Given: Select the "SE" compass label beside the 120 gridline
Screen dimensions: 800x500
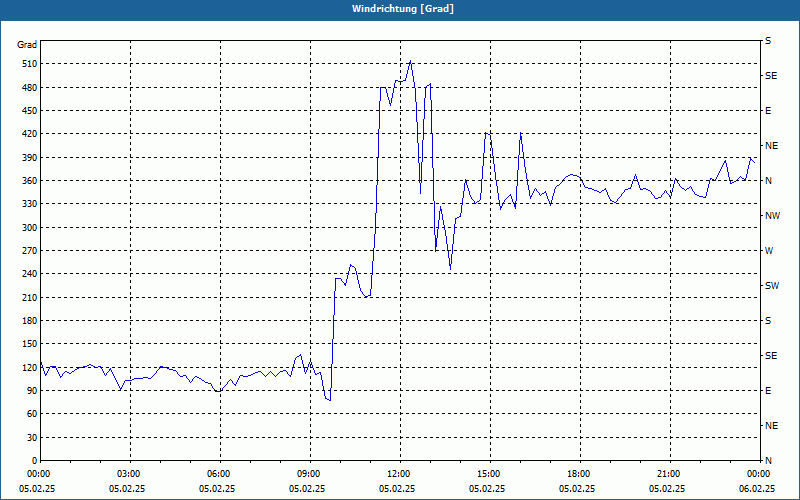Looking at the screenshot, I should click(x=771, y=356).
